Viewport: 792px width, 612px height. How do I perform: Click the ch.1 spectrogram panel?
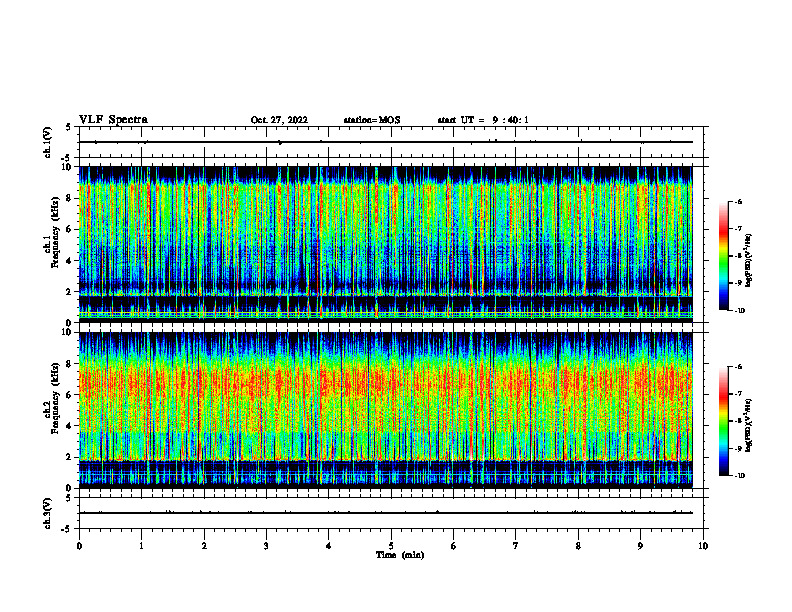coord(386,244)
